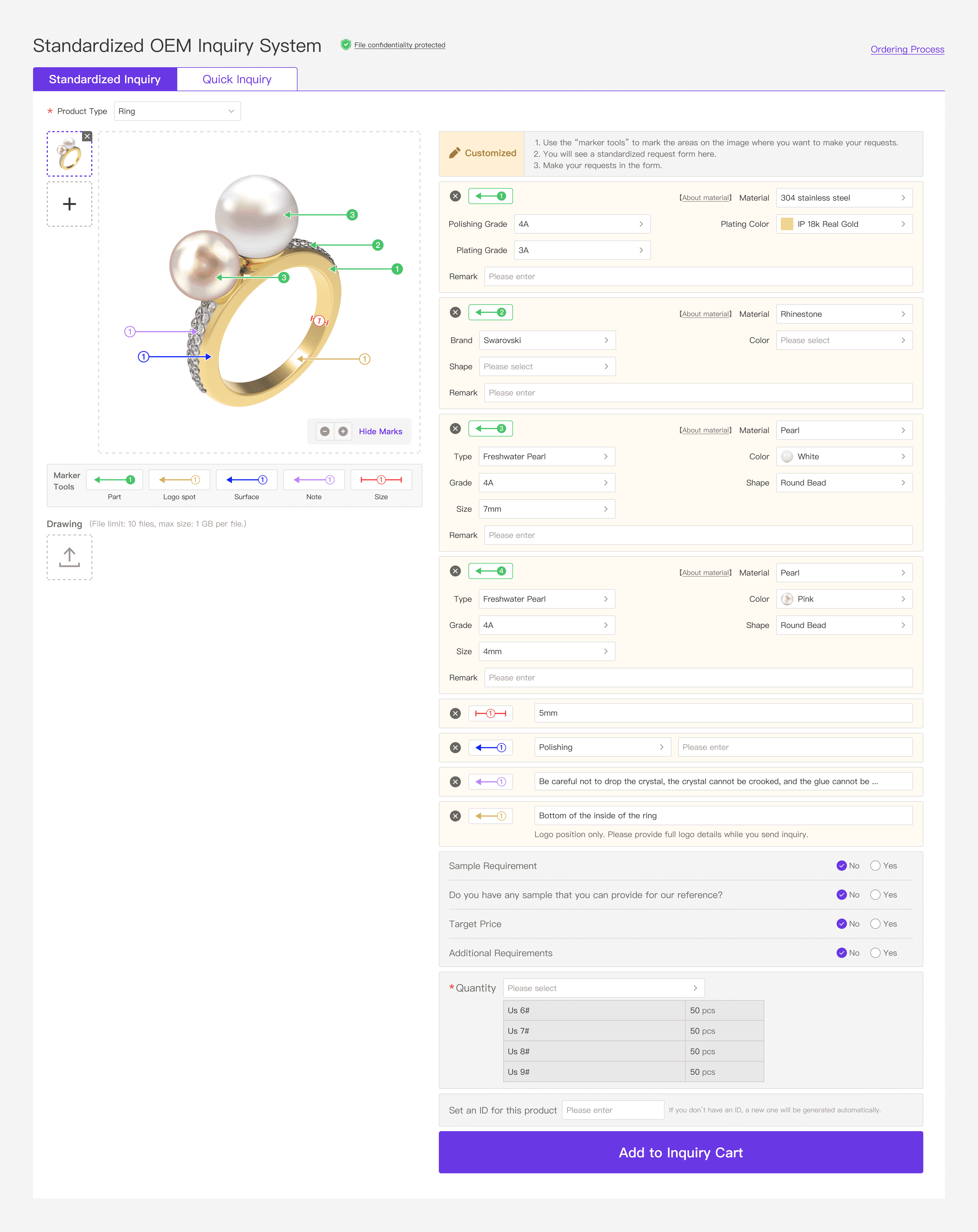Viewport: 978px width, 1232px height.
Task: Select the blue Surface marker tool
Action: [x=246, y=480]
